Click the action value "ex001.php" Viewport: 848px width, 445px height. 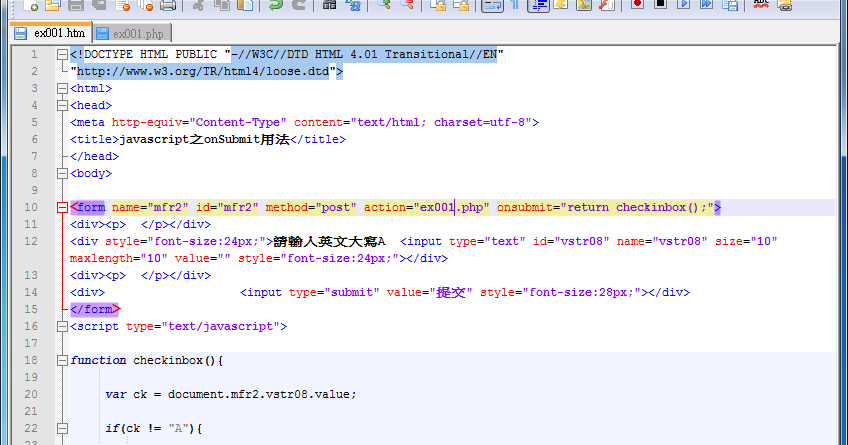tap(452, 208)
